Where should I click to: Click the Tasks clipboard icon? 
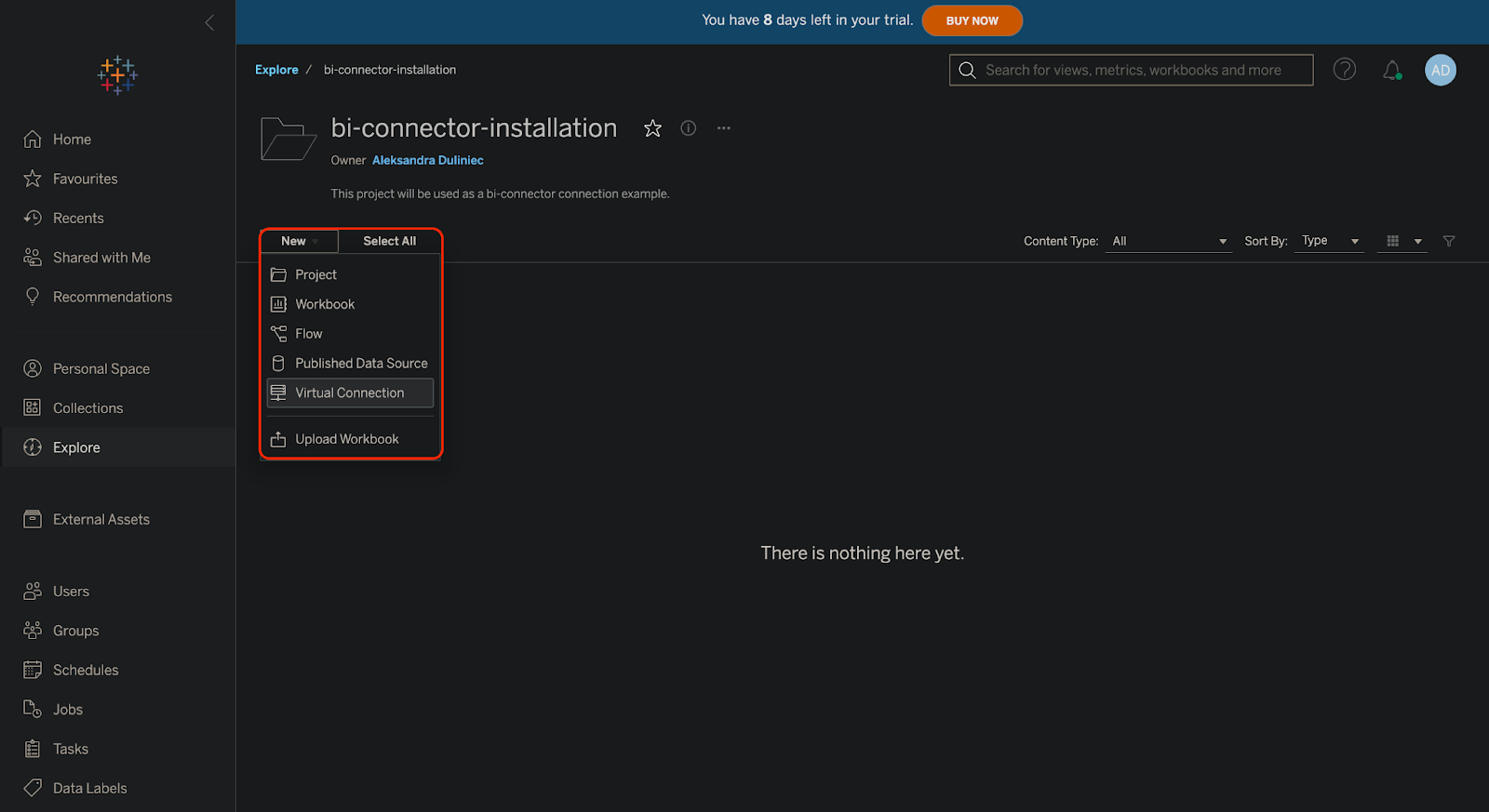click(33, 749)
